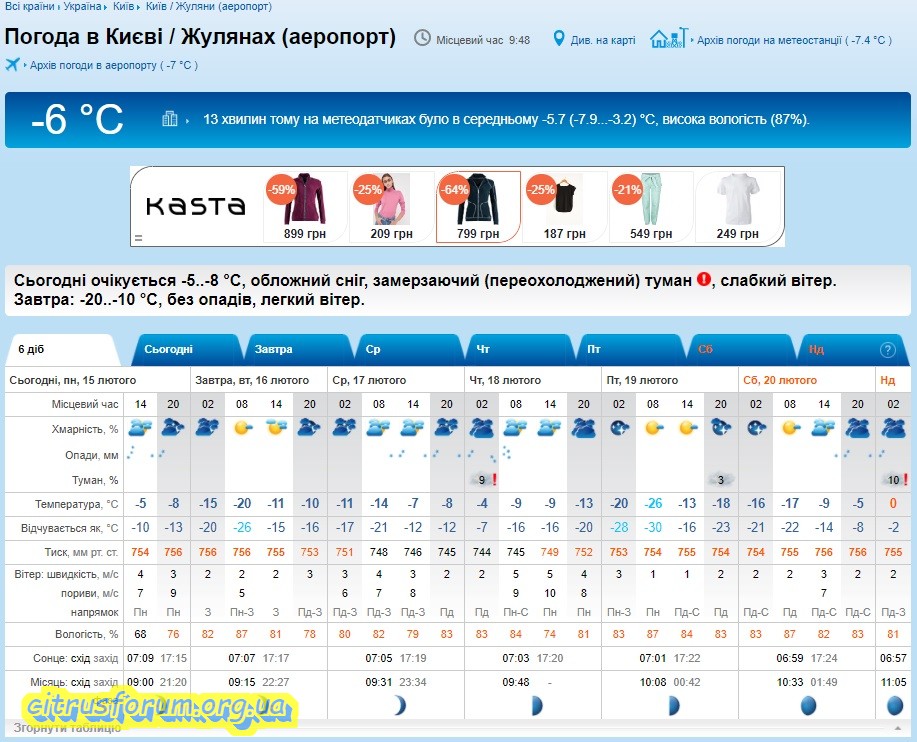Click the weather station archive icon
The width and height of the screenshot is (917, 742).
669,39
